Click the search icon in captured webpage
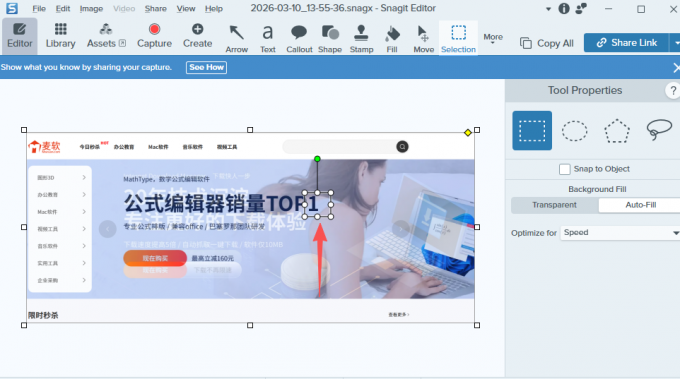 point(402,147)
